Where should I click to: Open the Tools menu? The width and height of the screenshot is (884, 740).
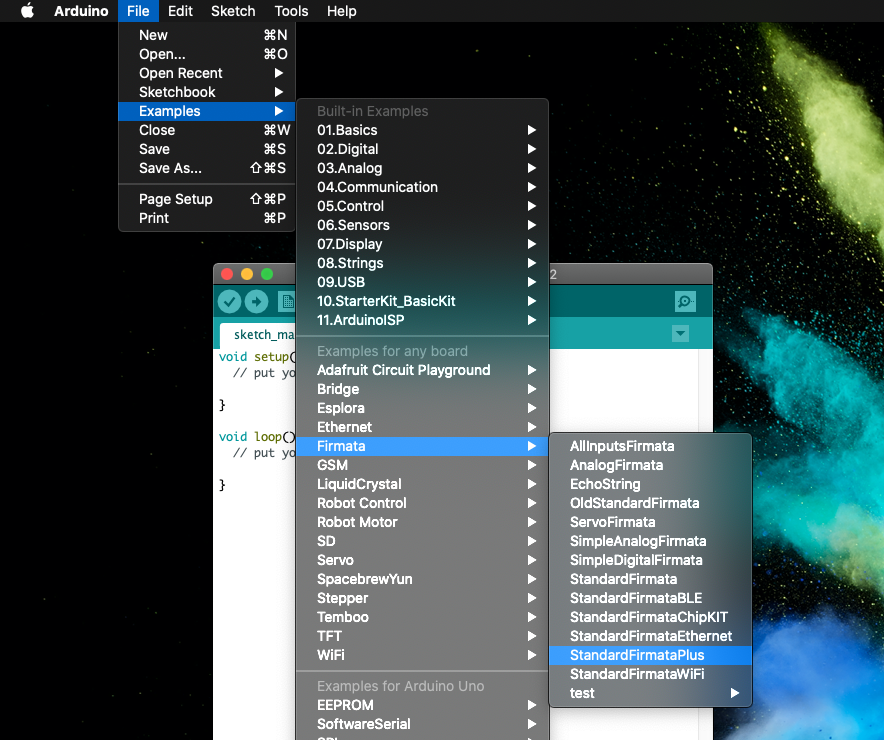(291, 11)
